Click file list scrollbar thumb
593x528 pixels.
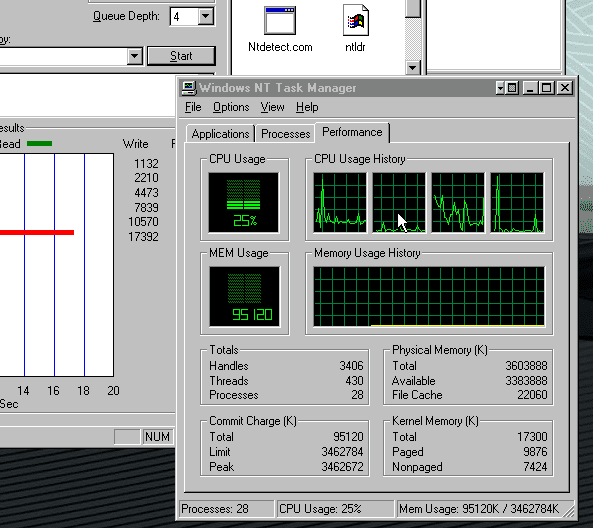413,8
